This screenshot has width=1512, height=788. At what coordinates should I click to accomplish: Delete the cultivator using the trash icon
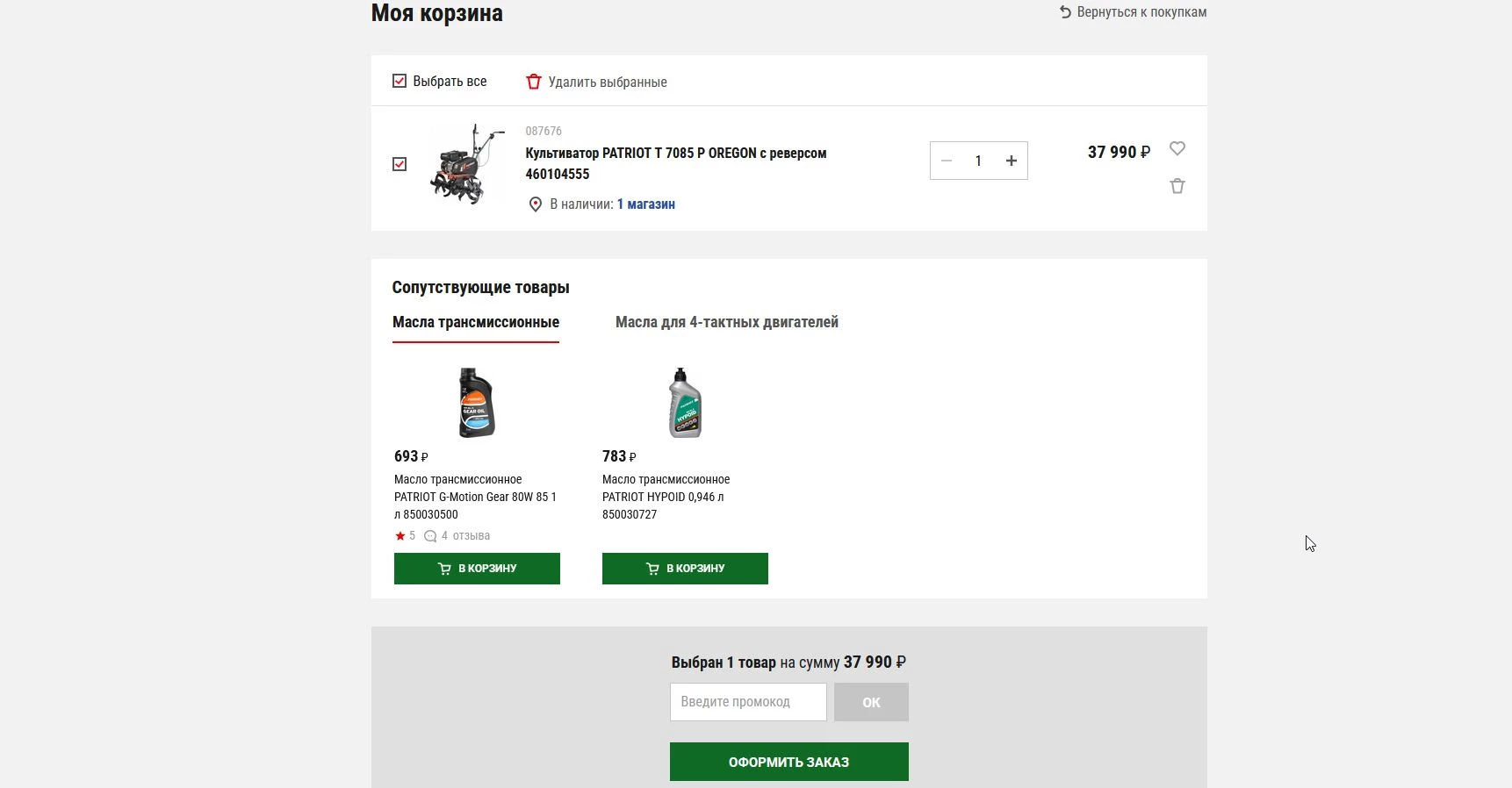1177,186
